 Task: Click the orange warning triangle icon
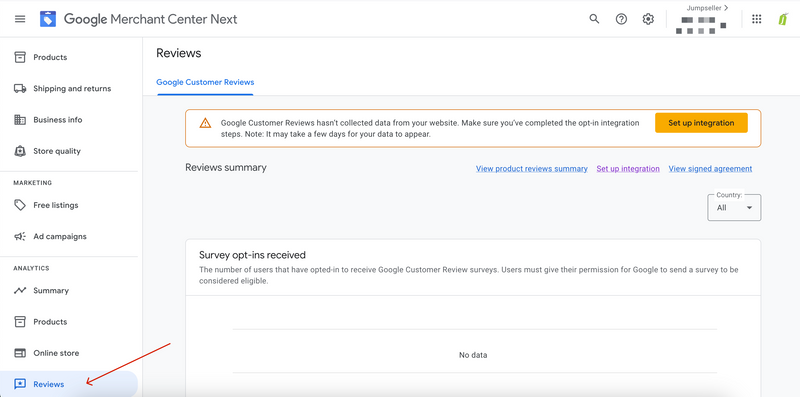205,122
